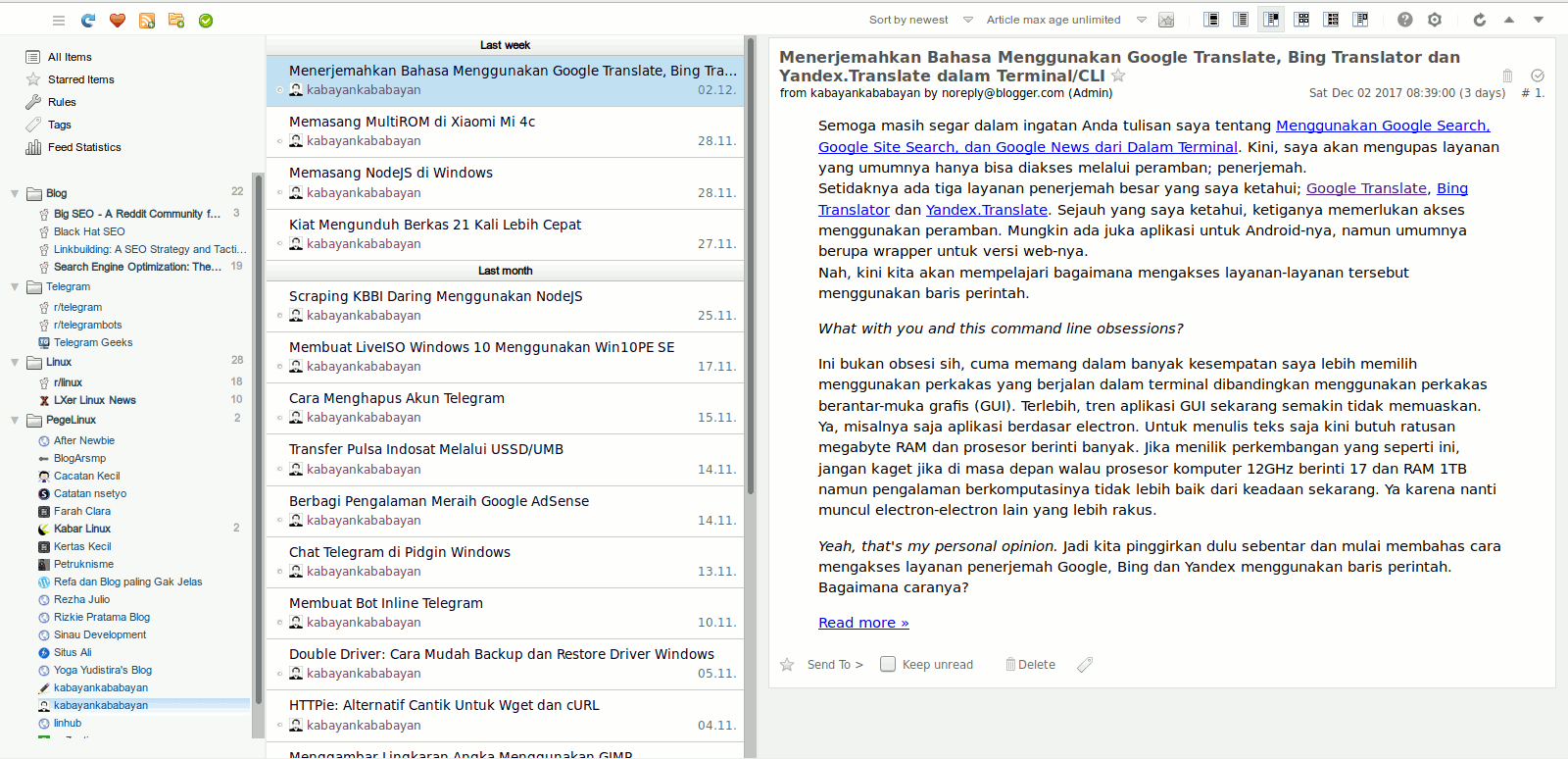Open the Article max age unlimited dropdown
Viewport: 1568px width, 759px height.
click(1065, 20)
